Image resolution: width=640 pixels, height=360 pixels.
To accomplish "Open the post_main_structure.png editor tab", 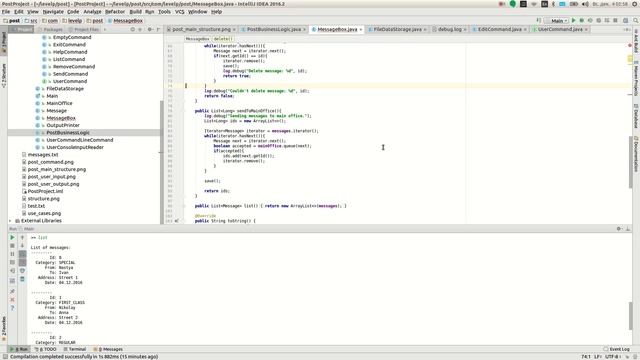I will (x=201, y=29).
